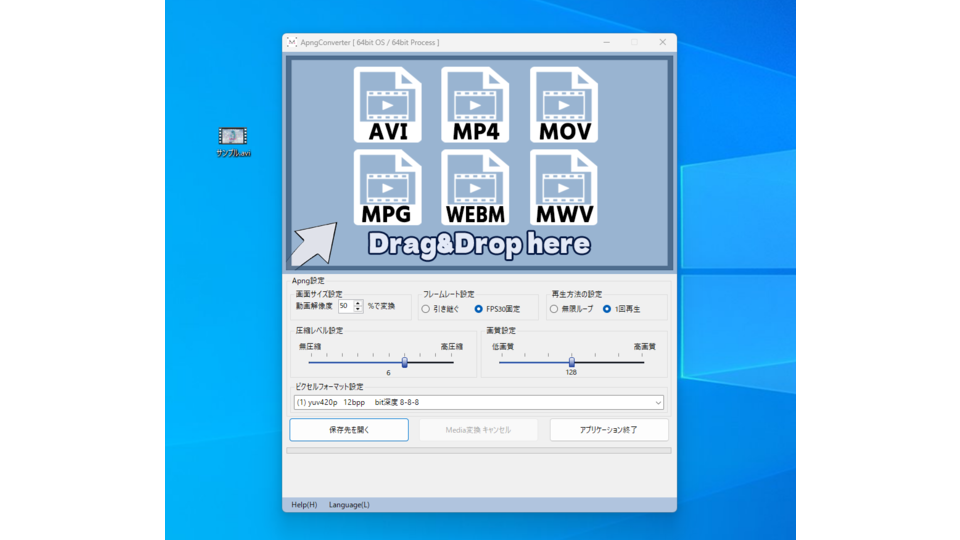Click the 無圧縮 label
The height and width of the screenshot is (540, 960).
tap(310, 347)
